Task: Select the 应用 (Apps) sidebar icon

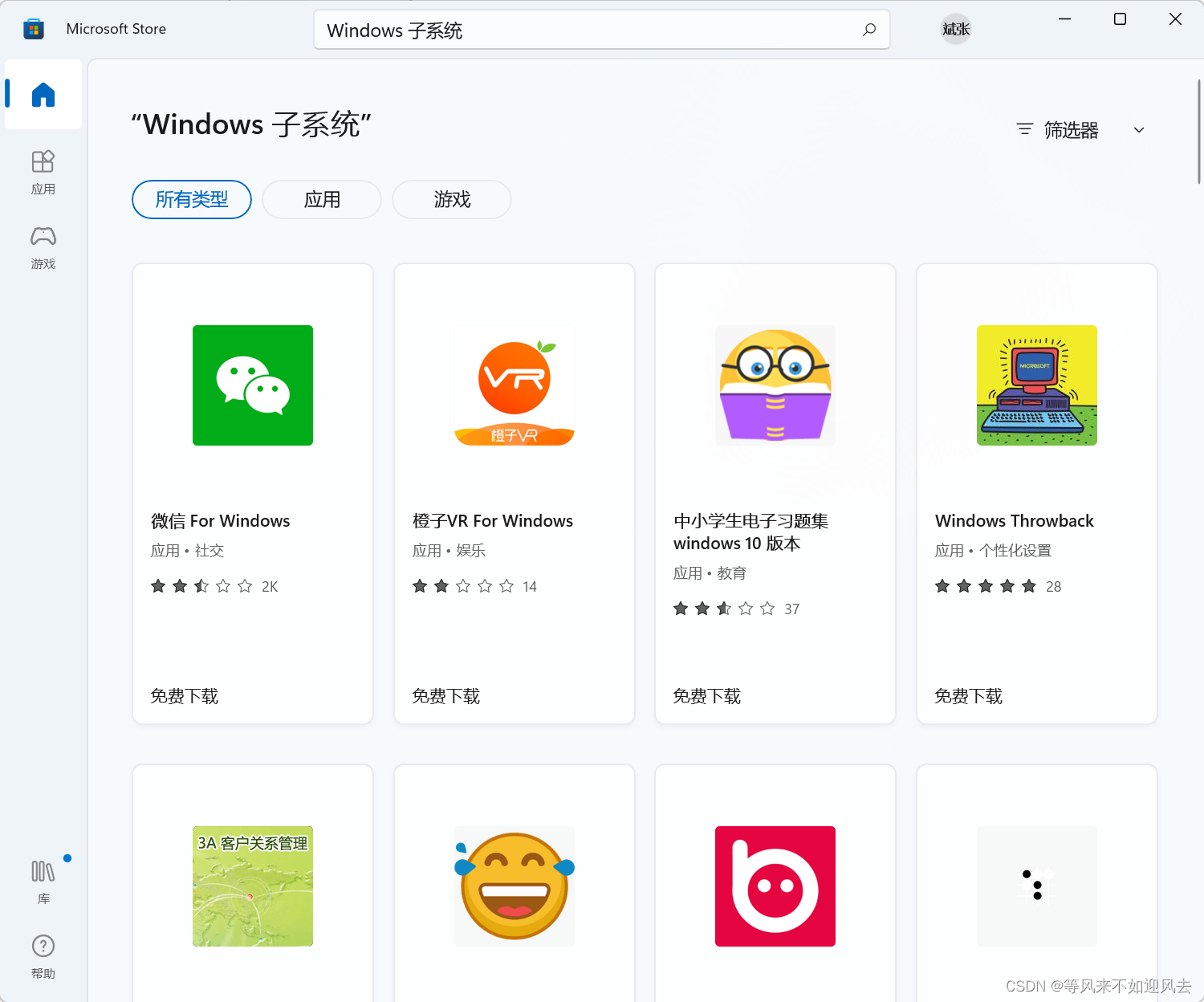Action: 43,169
